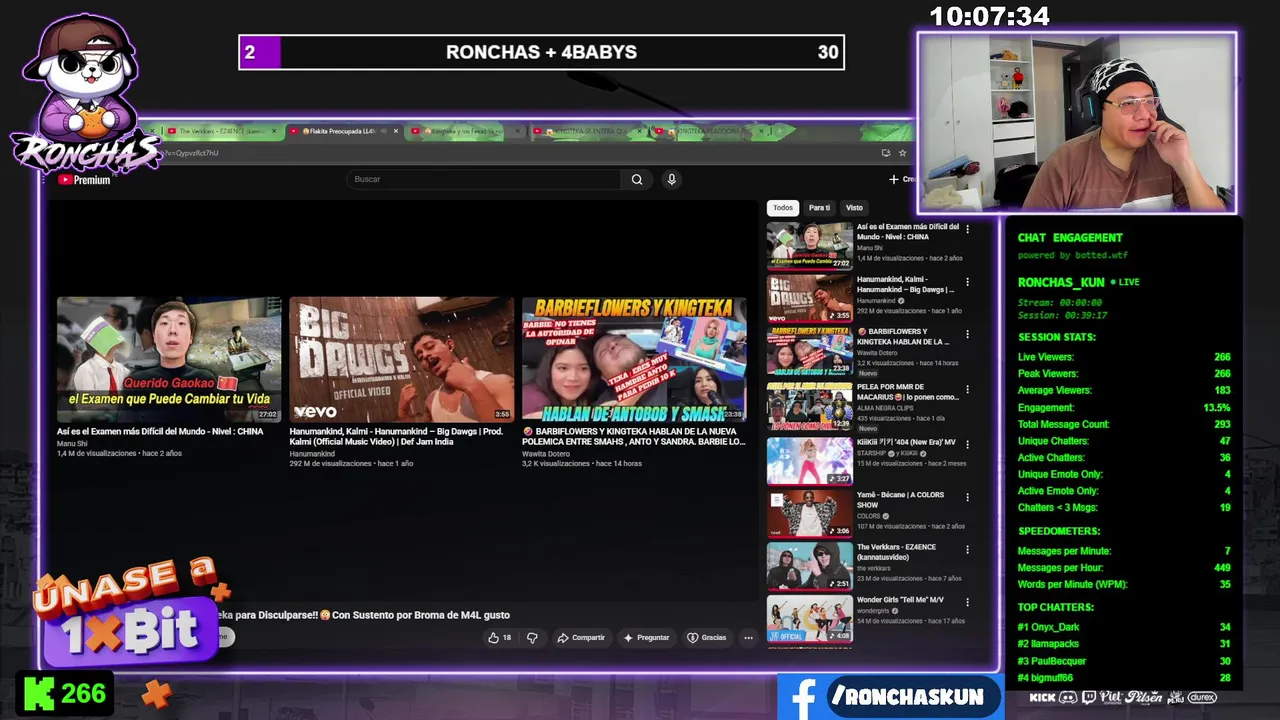Image resolution: width=1280 pixels, height=720 pixels.
Task: Click Wawita Dotero channel name under end-screen video
Action: coord(546,453)
